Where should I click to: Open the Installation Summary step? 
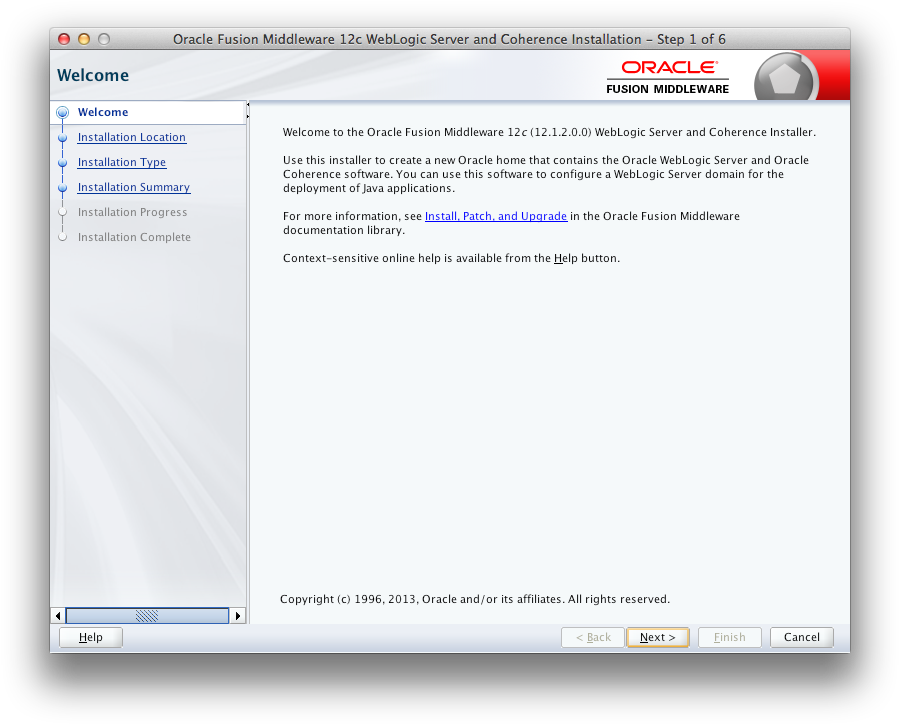(134, 187)
